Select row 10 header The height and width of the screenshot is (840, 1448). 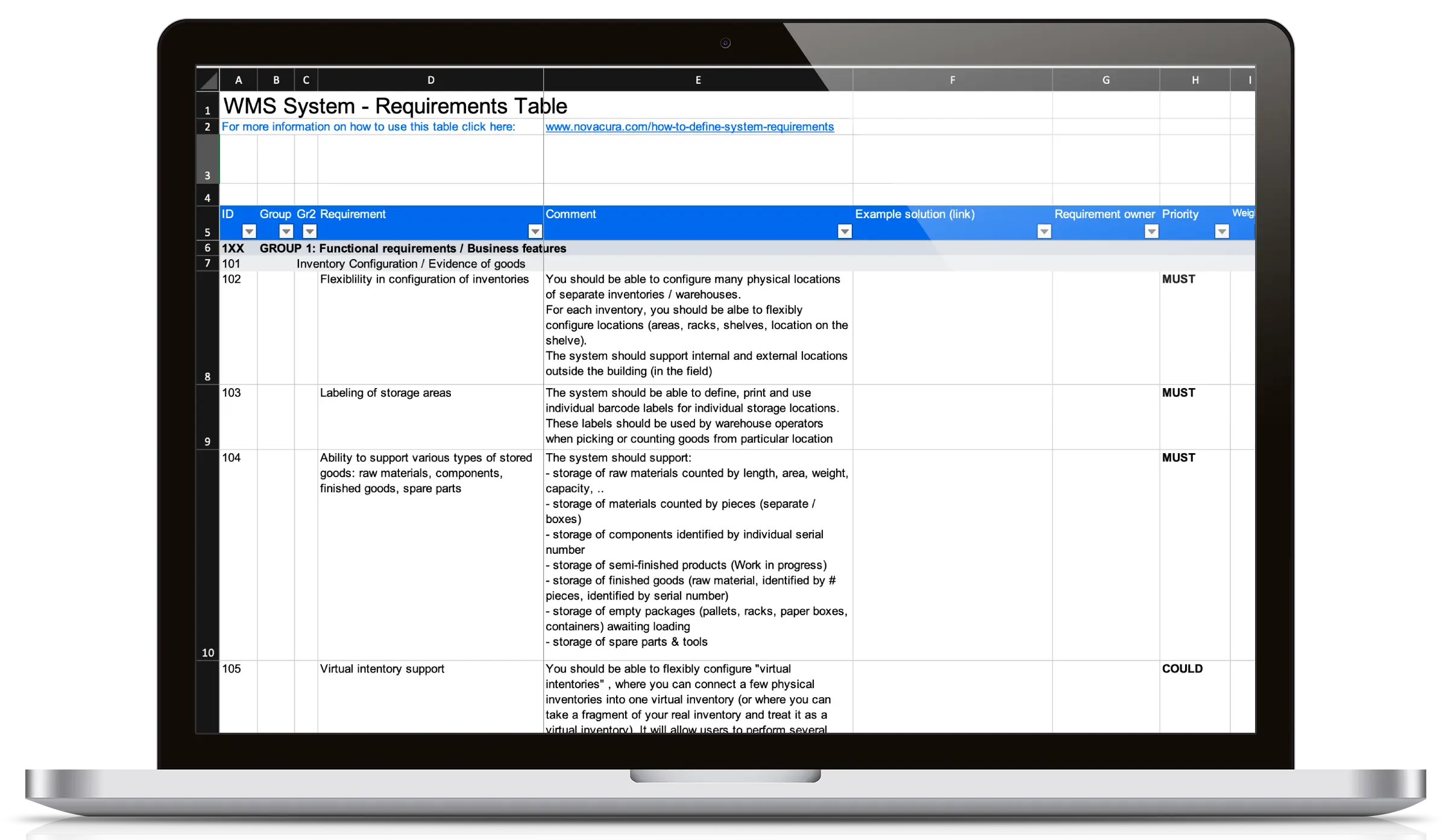pos(208,555)
